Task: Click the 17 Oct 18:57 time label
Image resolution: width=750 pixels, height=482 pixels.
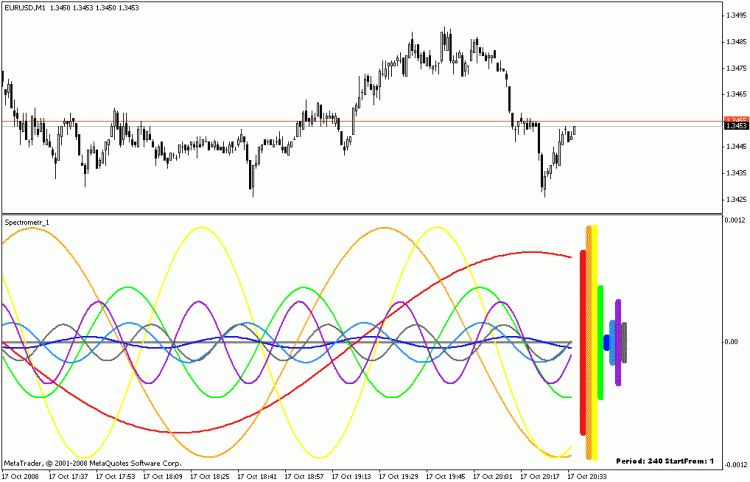Action: [304, 477]
